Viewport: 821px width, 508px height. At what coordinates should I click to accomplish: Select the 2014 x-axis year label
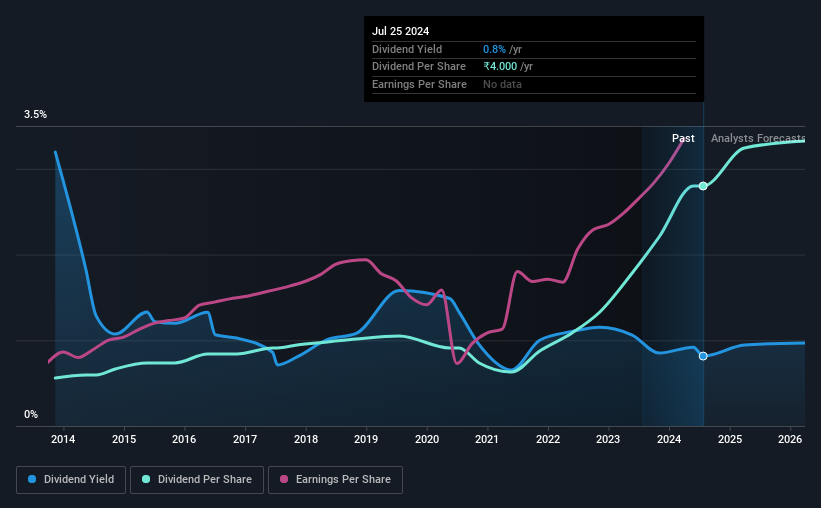[63, 439]
